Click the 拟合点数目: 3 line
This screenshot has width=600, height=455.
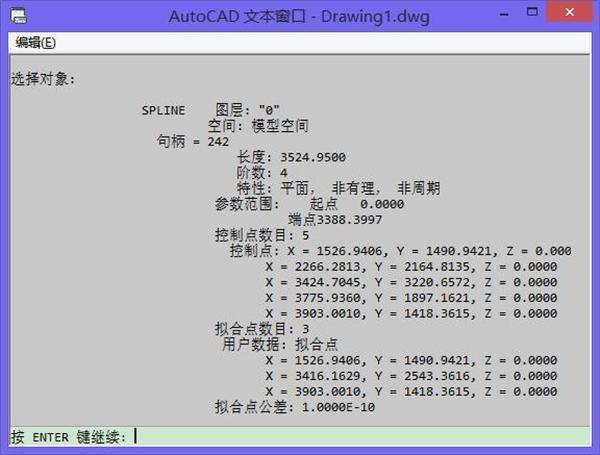click(262, 329)
